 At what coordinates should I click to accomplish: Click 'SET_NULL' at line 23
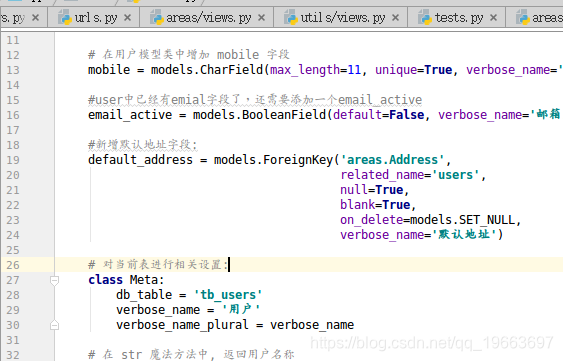(487, 220)
